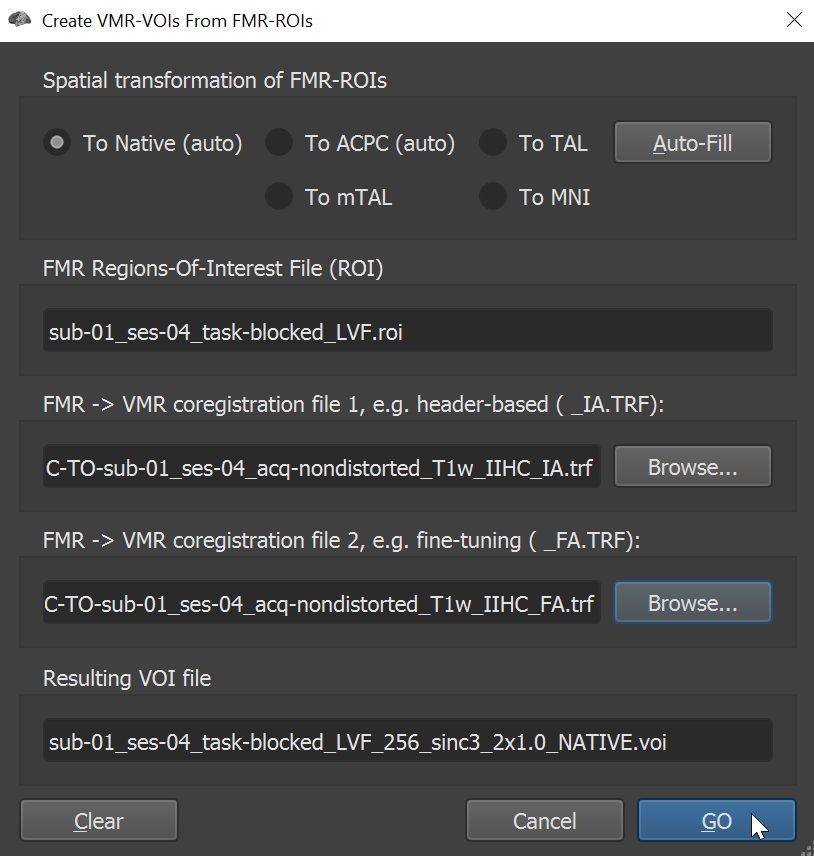Clear all the dialog fields
Image resolution: width=814 pixels, height=856 pixels.
coord(99,821)
